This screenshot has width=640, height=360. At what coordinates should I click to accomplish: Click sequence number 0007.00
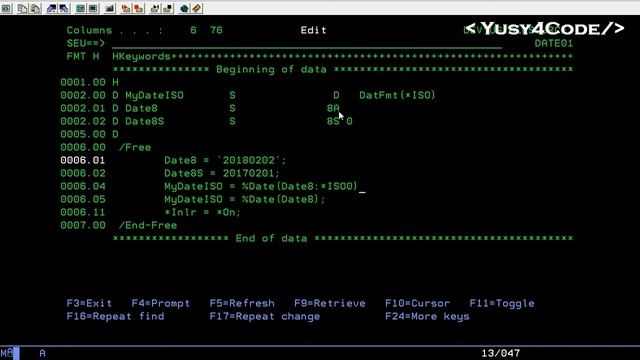point(83,225)
